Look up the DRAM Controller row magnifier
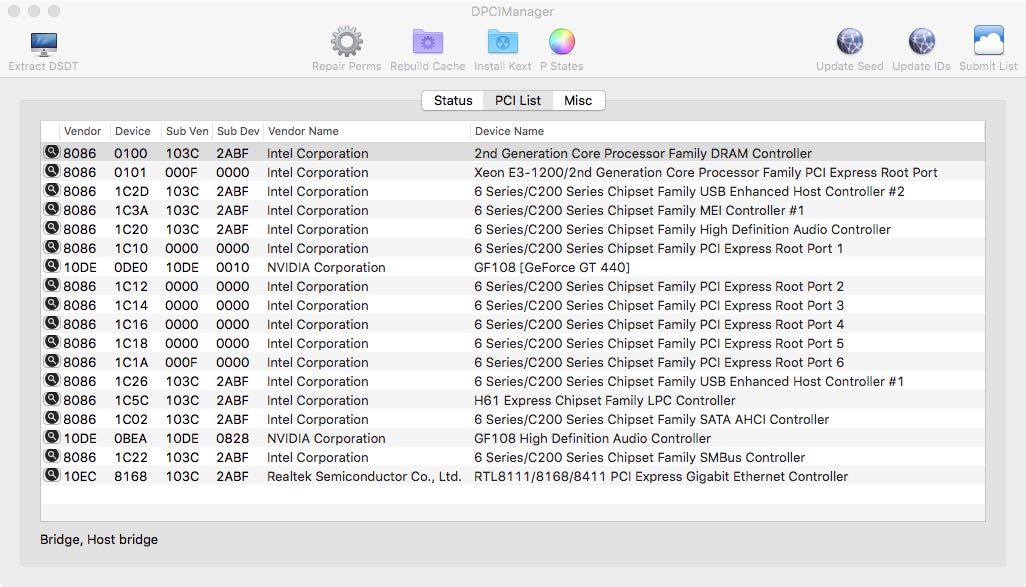 click(x=52, y=152)
